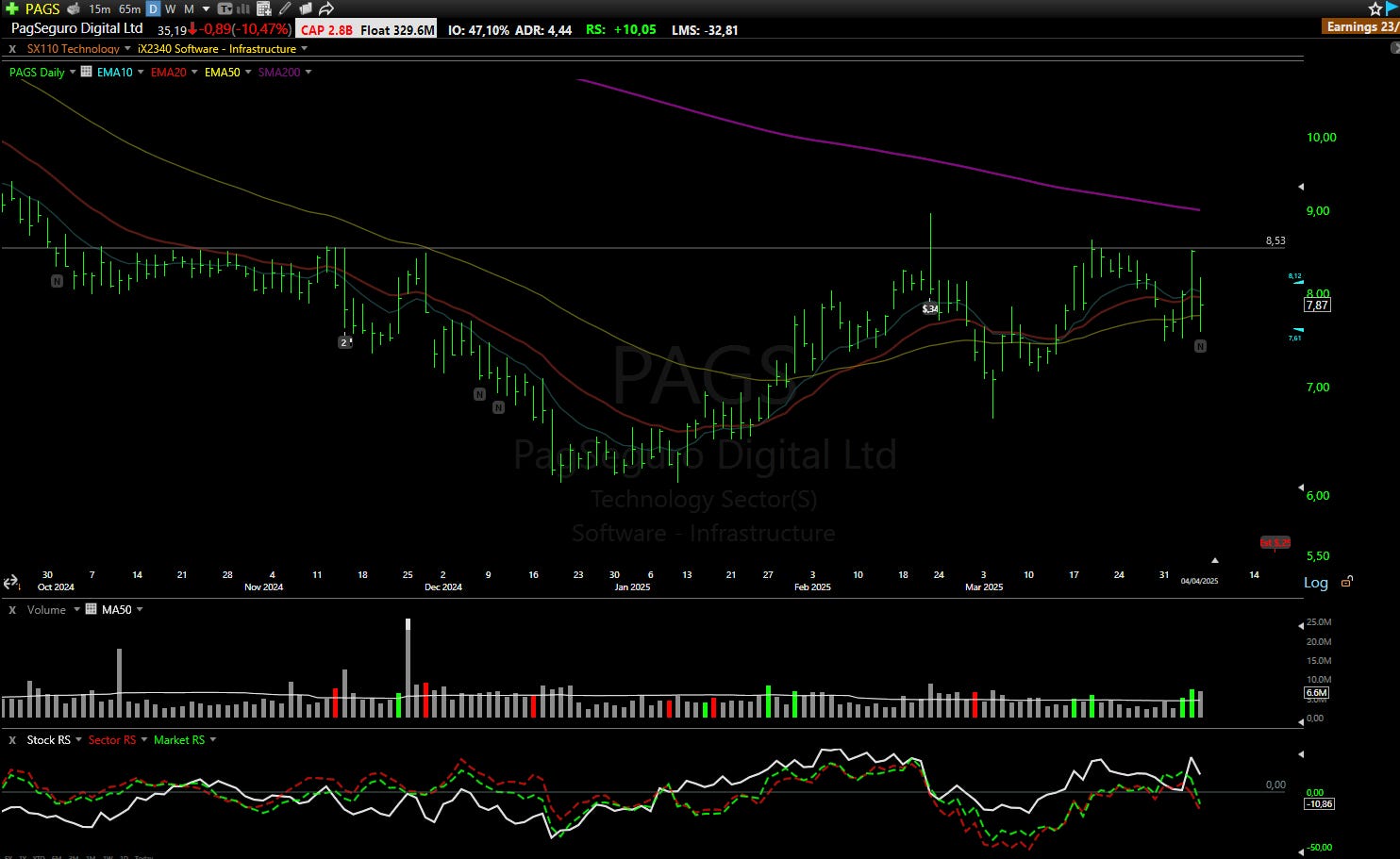Click the green plus add-symbol icon
Screen dimensions: 1400x859
pyautogui.click(x=11, y=8)
